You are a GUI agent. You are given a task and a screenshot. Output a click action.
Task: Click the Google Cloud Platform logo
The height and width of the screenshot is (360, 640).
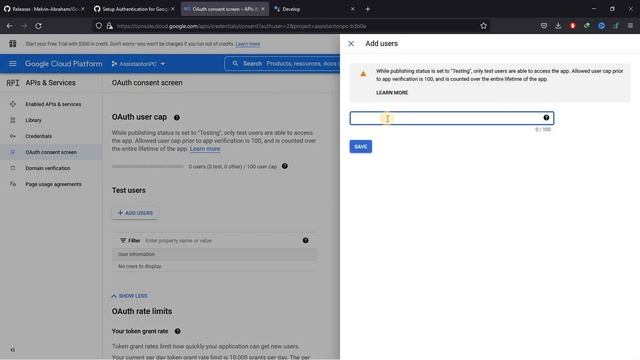click(x=64, y=64)
